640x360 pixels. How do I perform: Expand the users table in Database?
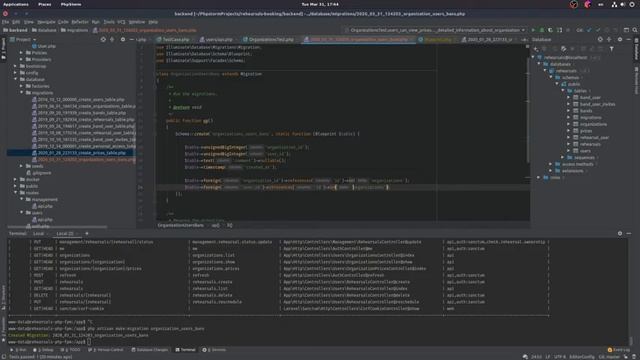tap(568, 151)
